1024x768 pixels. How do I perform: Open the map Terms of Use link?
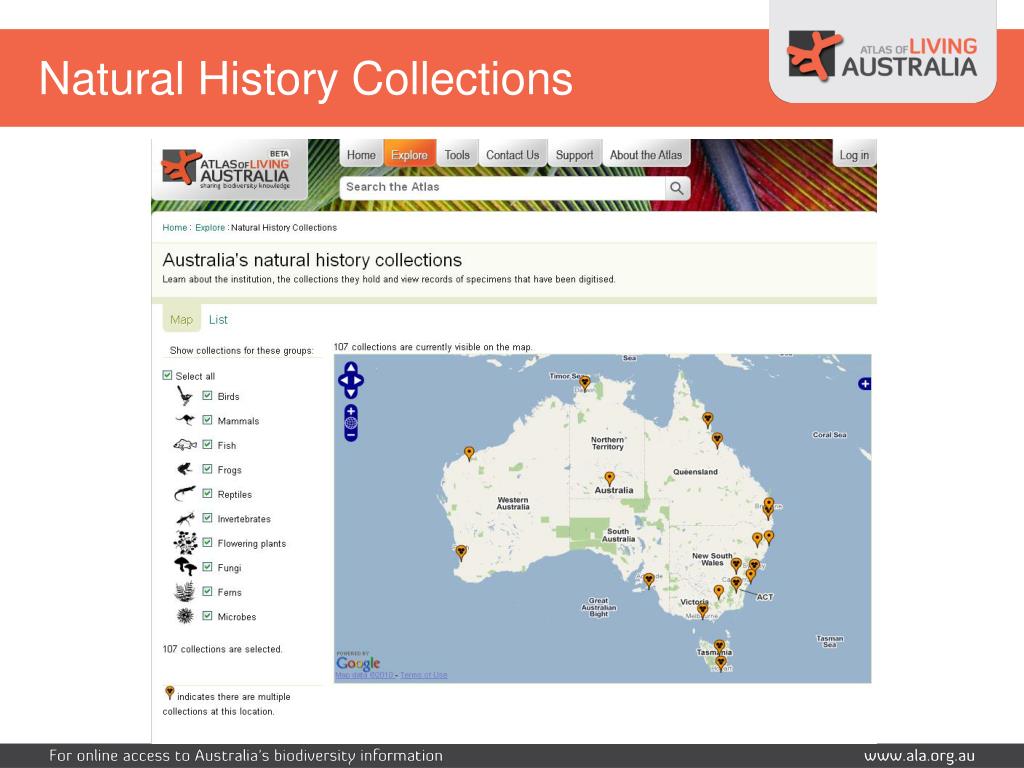(424, 675)
